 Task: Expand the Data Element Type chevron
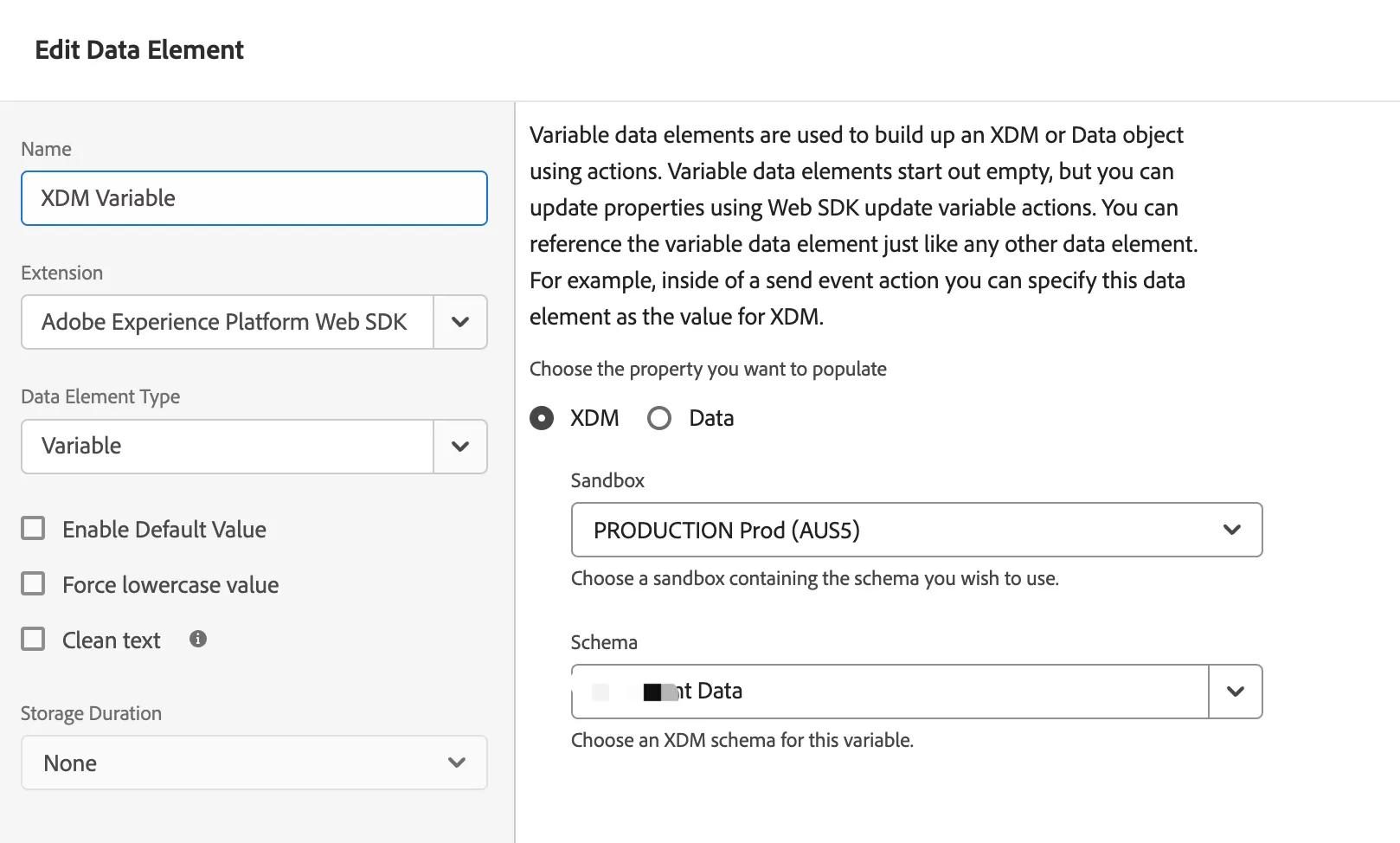[460, 447]
